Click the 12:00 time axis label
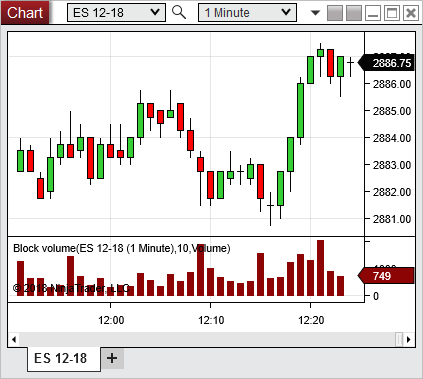The height and width of the screenshot is (379, 423). [x=111, y=320]
